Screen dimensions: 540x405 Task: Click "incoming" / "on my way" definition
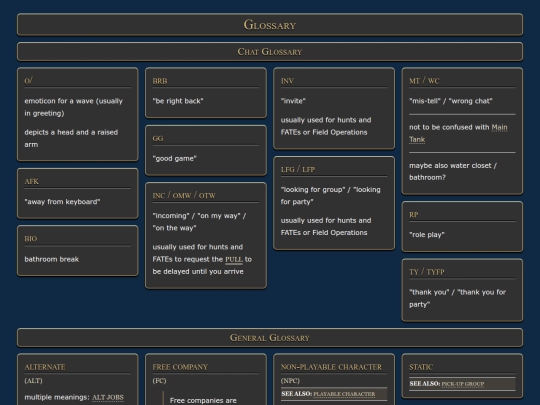(199, 222)
